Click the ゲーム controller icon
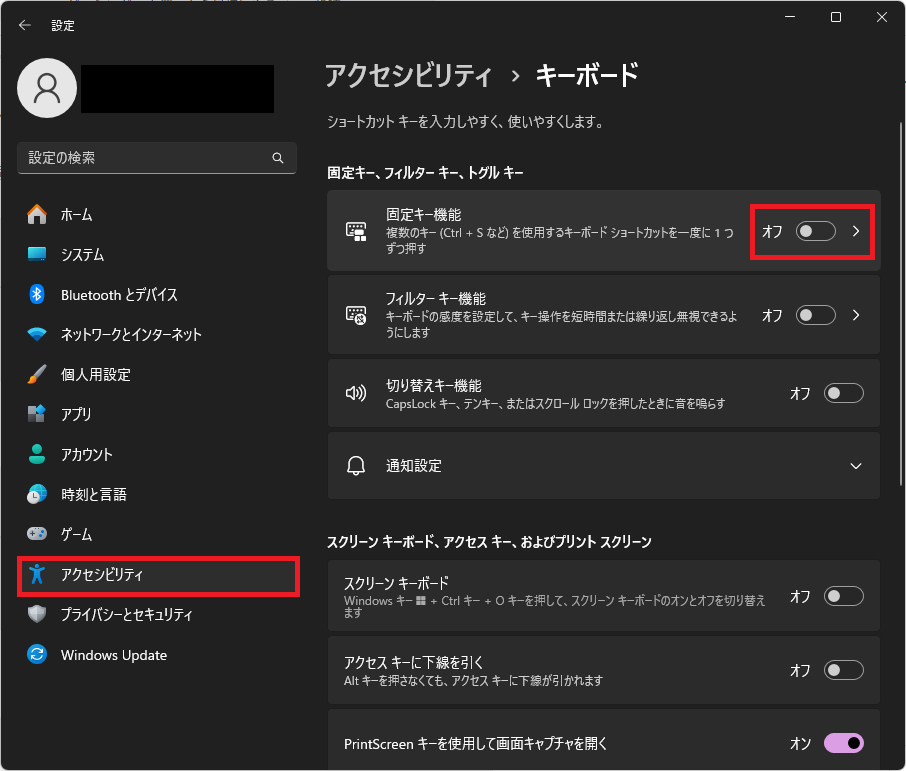Image resolution: width=906 pixels, height=771 pixels. pos(37,535)
